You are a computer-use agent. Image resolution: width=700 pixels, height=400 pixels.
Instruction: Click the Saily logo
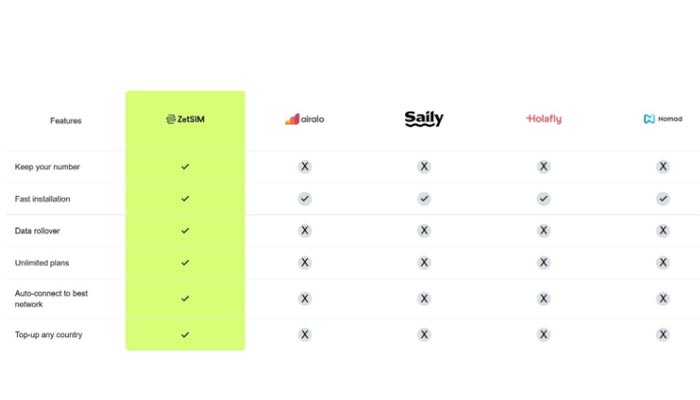[424, 119]
